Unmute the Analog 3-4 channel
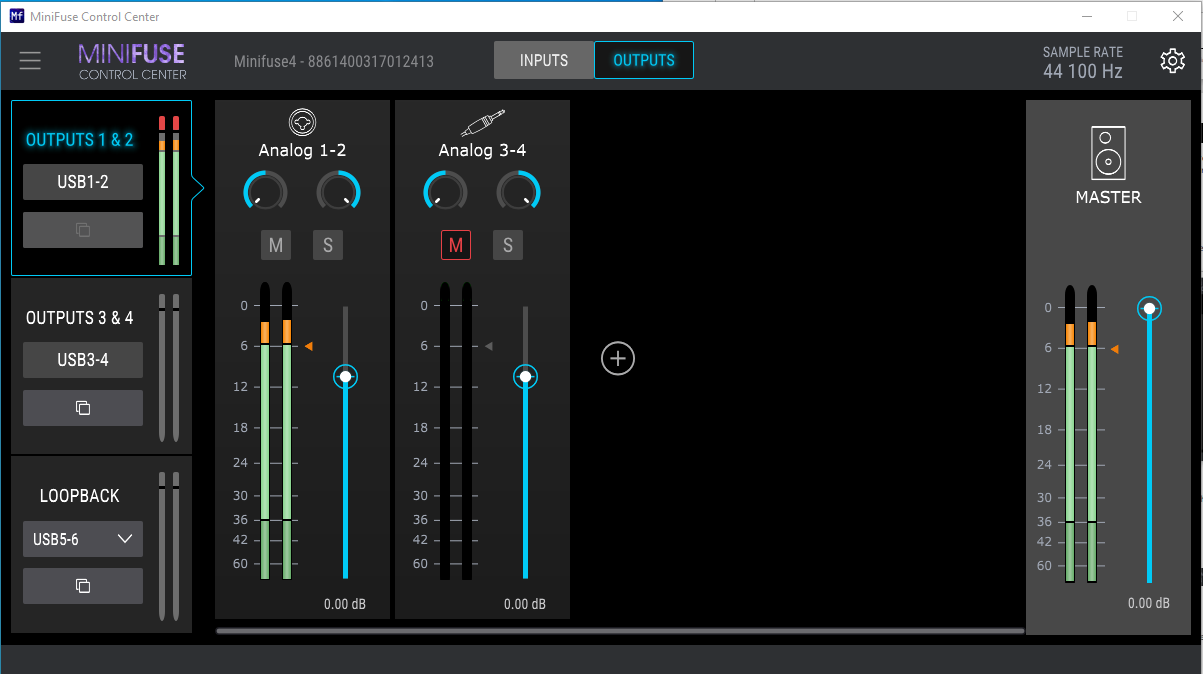Image resolution: width=1203 pixels, height=674 pixels. (x=456, y=245)
